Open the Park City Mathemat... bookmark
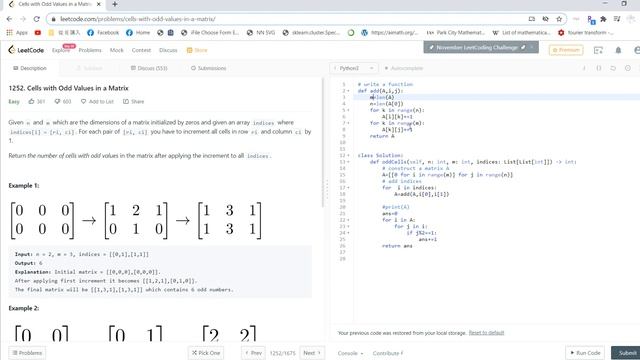640x360 pixels. [456, 32]
